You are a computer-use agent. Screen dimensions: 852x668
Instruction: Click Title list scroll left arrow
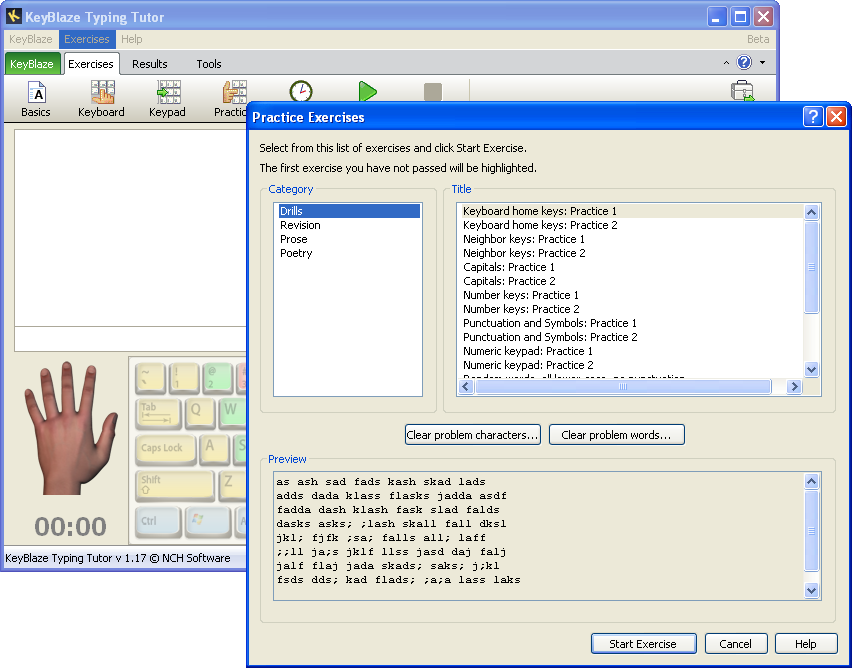[466, 386]
